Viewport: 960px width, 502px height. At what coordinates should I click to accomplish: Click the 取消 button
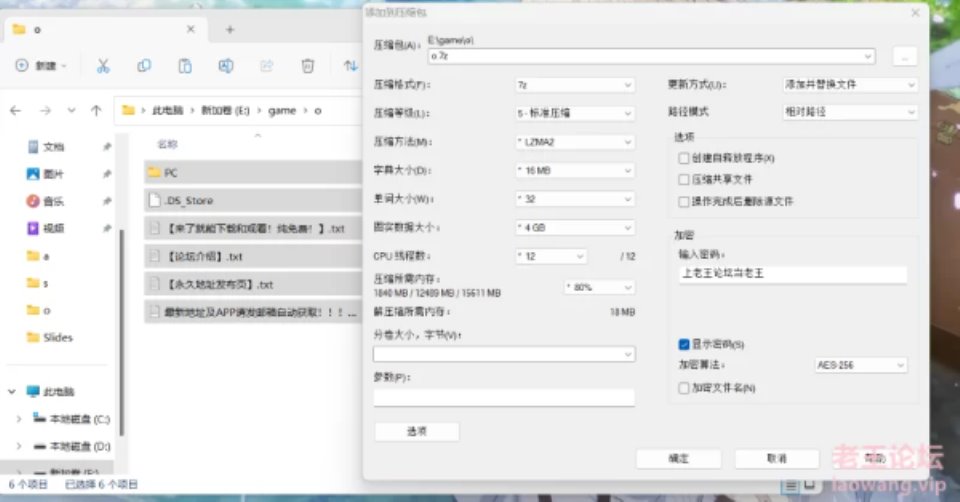tap(776, 458)
